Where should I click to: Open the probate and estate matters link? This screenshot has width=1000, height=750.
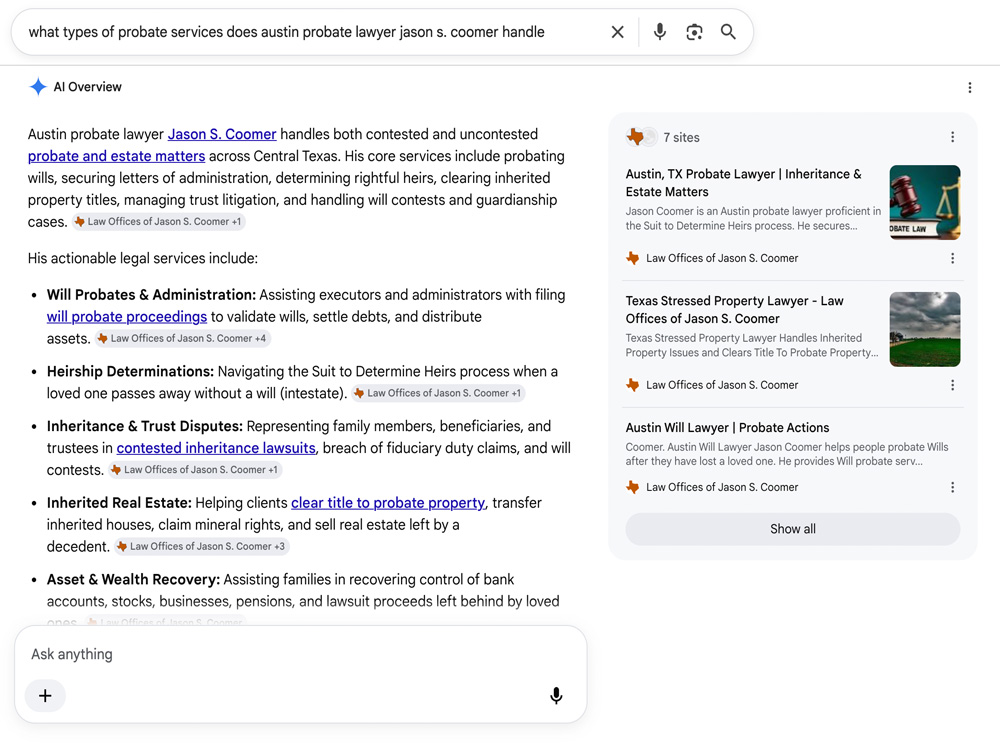pyautogui.click(x=116, y=156)
